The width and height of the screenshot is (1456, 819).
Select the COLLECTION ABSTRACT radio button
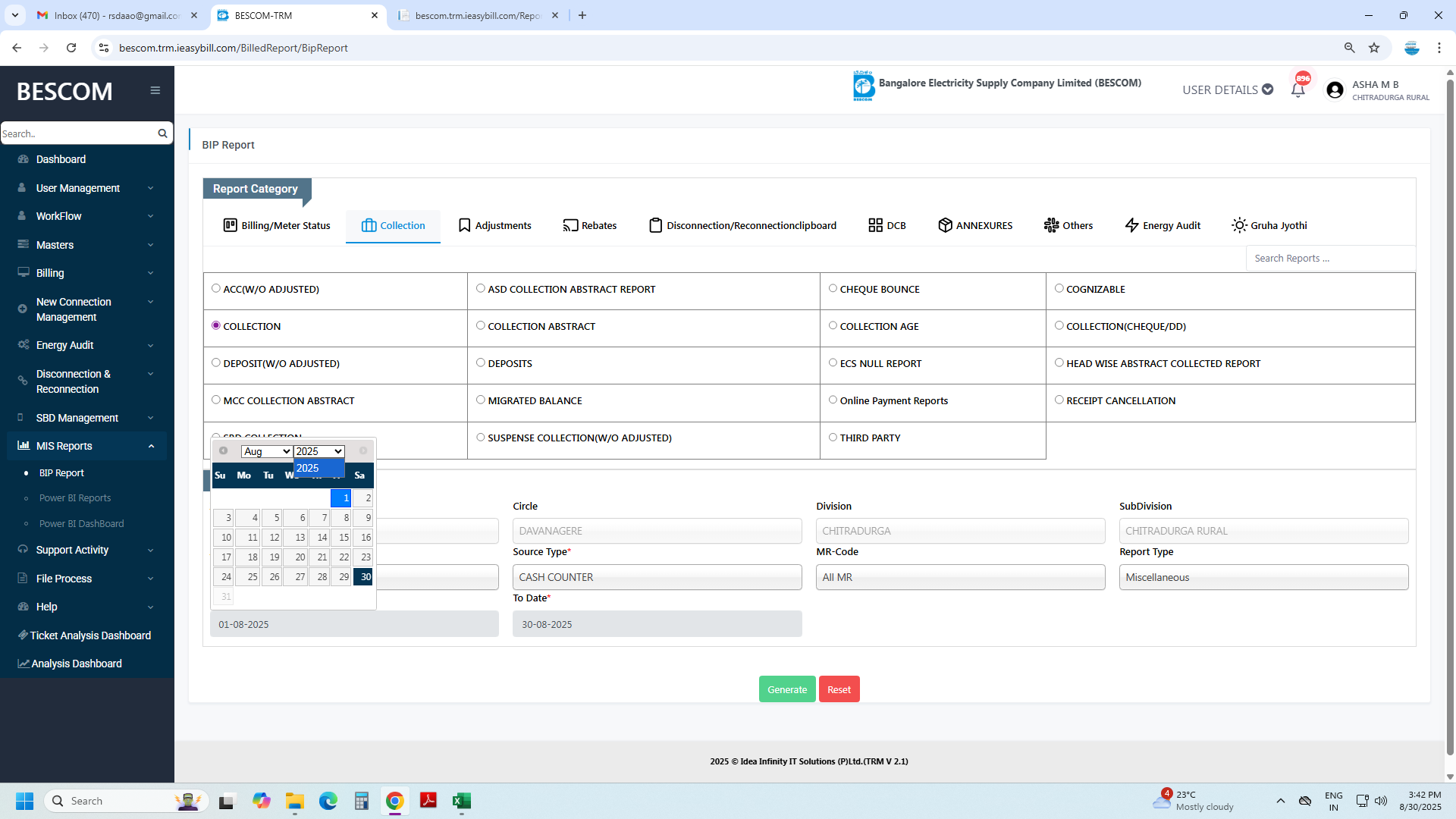click(x=481, y=325)
